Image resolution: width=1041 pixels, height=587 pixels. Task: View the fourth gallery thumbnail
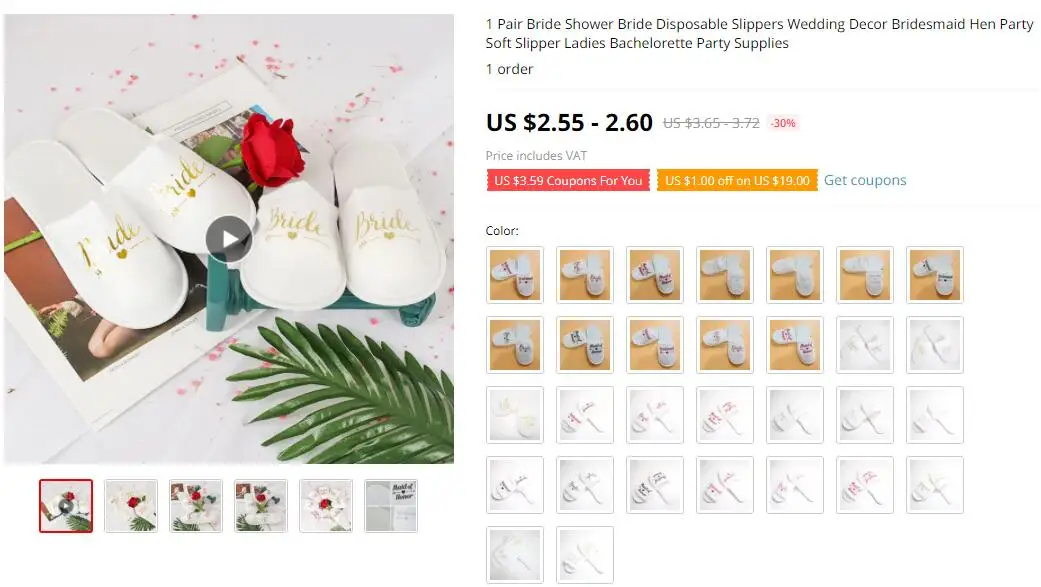pyautogui.click(x=261, y=506)
